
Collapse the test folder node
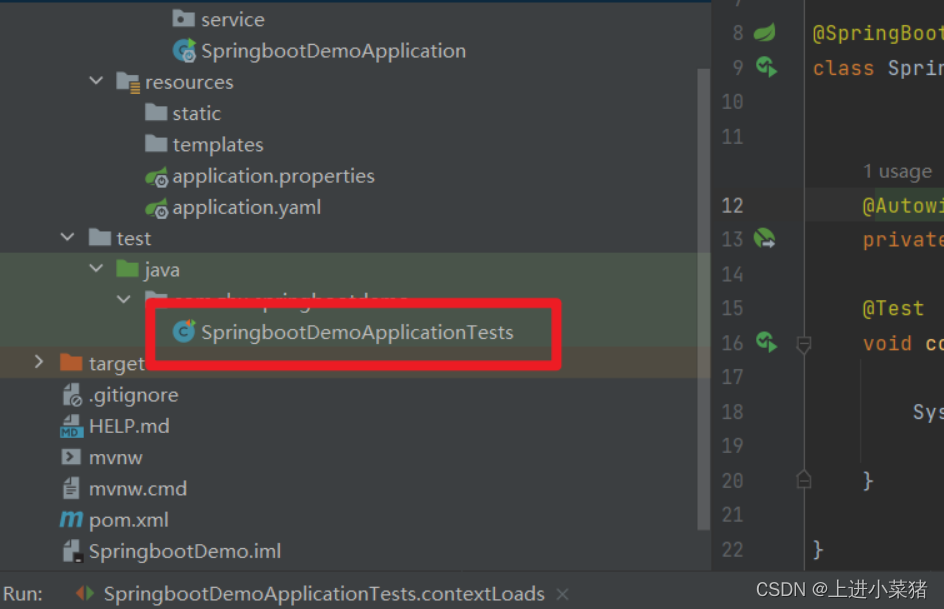68,238
